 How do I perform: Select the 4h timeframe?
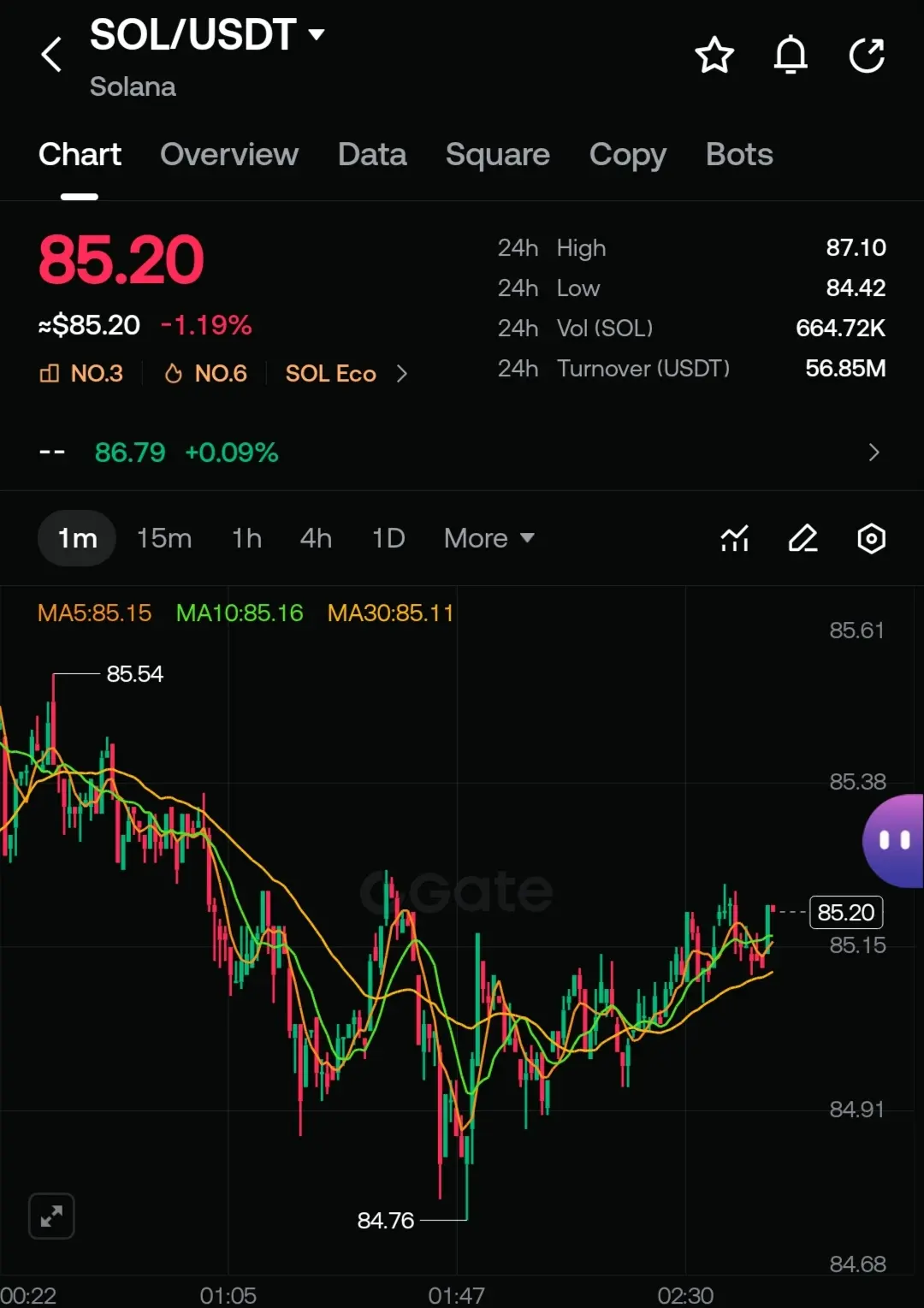tap(316, 538)
